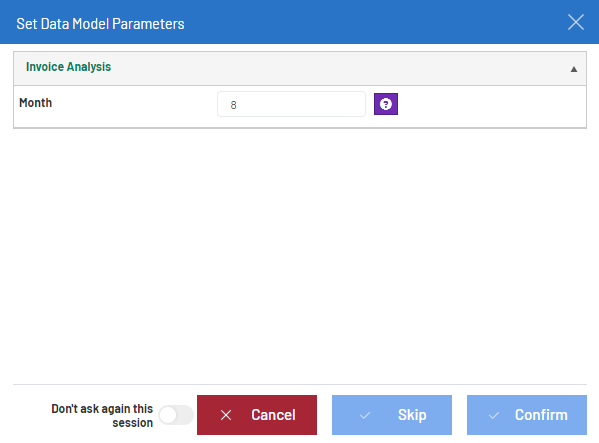The width and height of the screenshot is (599, 443).
Task: Click the Don't ask again this session label
Action: coord(102,416)
